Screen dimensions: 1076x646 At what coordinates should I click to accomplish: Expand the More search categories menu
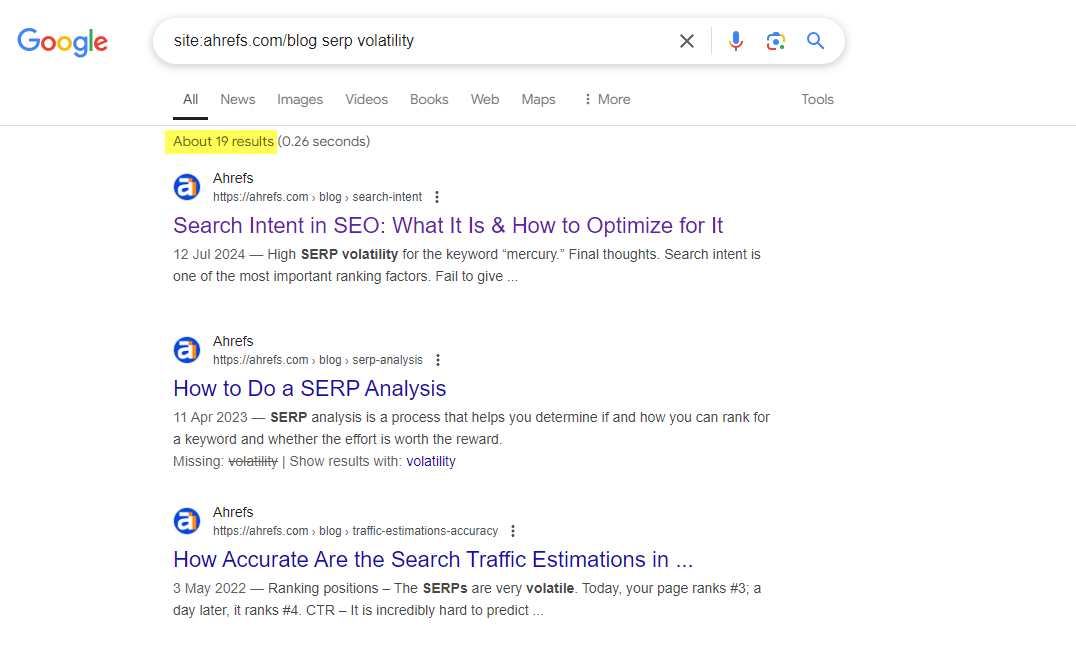point(606,99)
